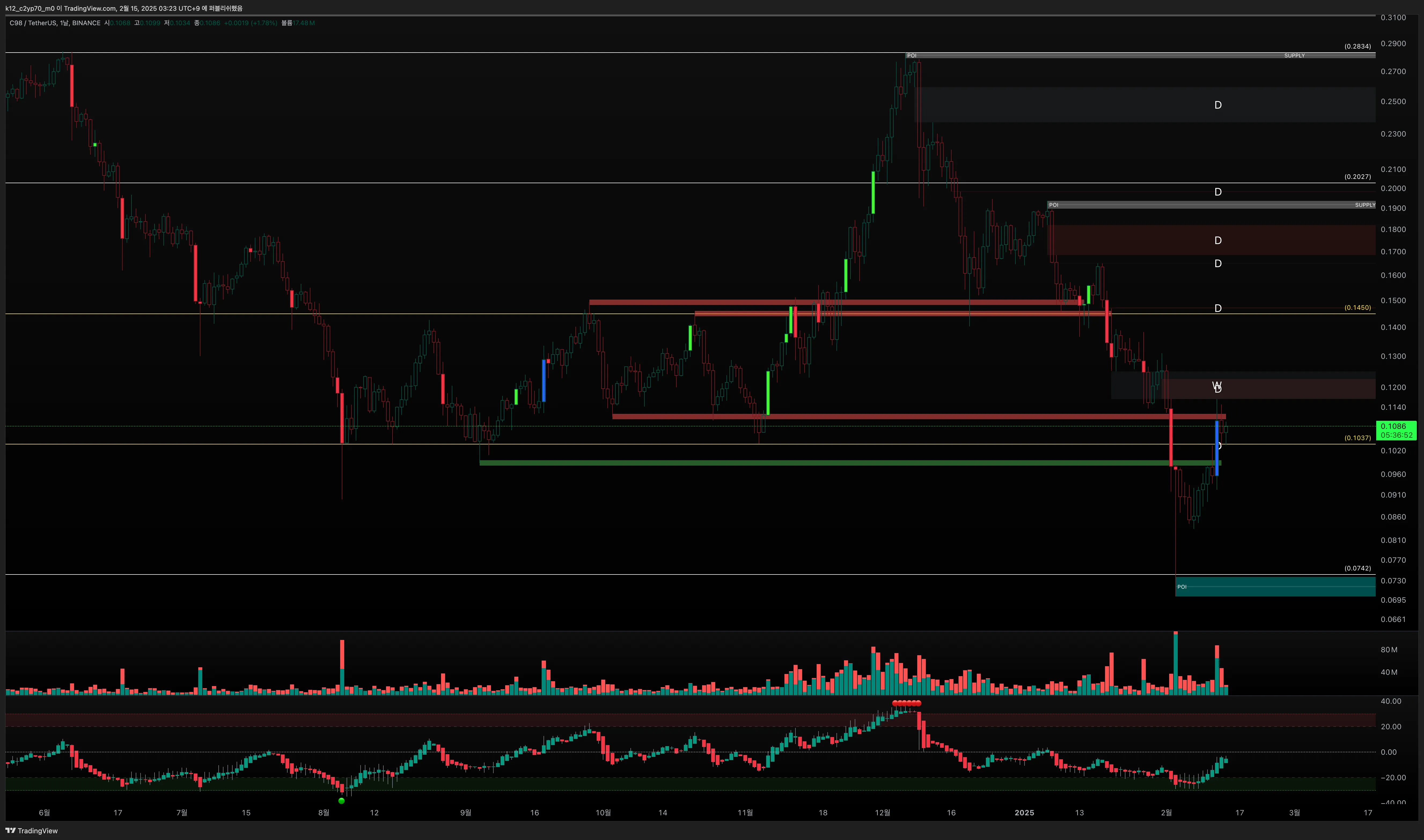Click the 0.3100 price axis label

[1393, 17]
